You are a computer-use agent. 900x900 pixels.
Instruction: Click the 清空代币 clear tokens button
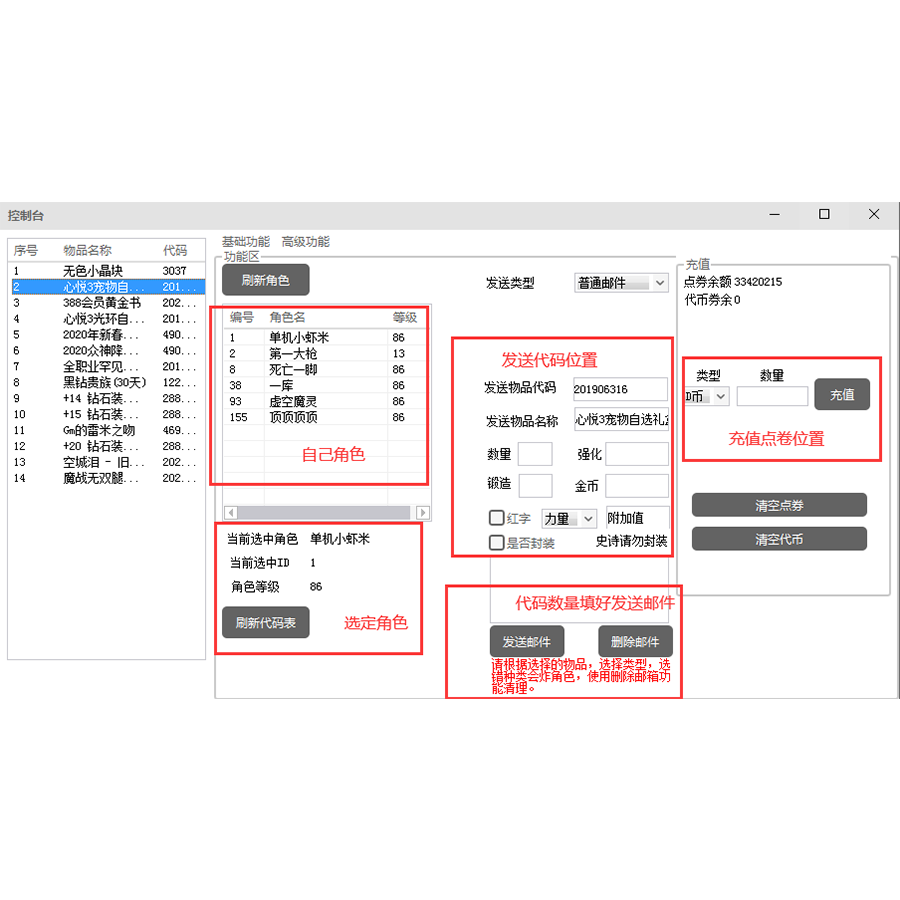779,538
